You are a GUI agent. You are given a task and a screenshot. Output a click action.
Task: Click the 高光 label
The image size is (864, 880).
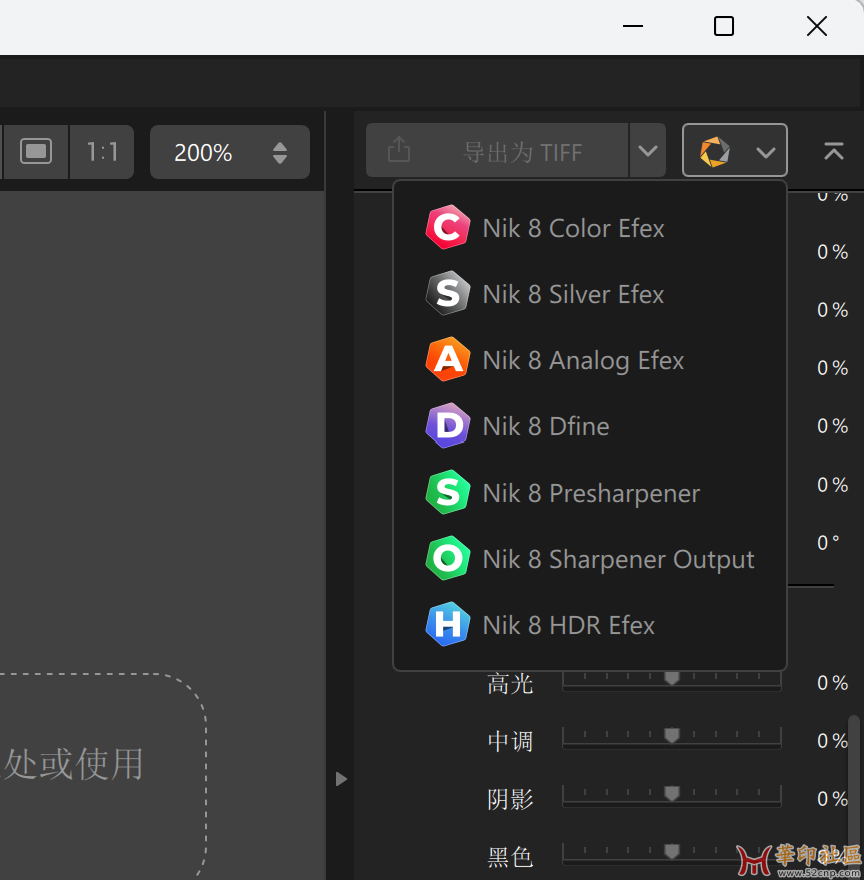[510, 684]
